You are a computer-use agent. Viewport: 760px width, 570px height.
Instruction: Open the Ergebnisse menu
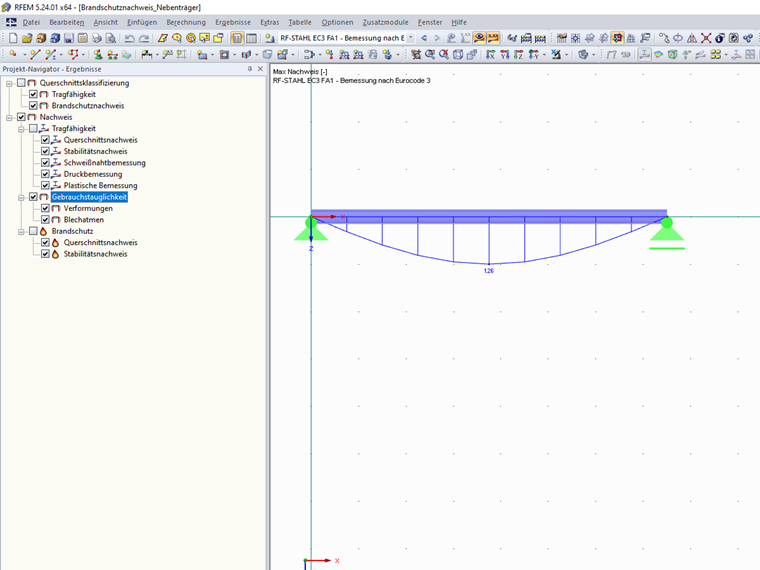pos(233,22)
